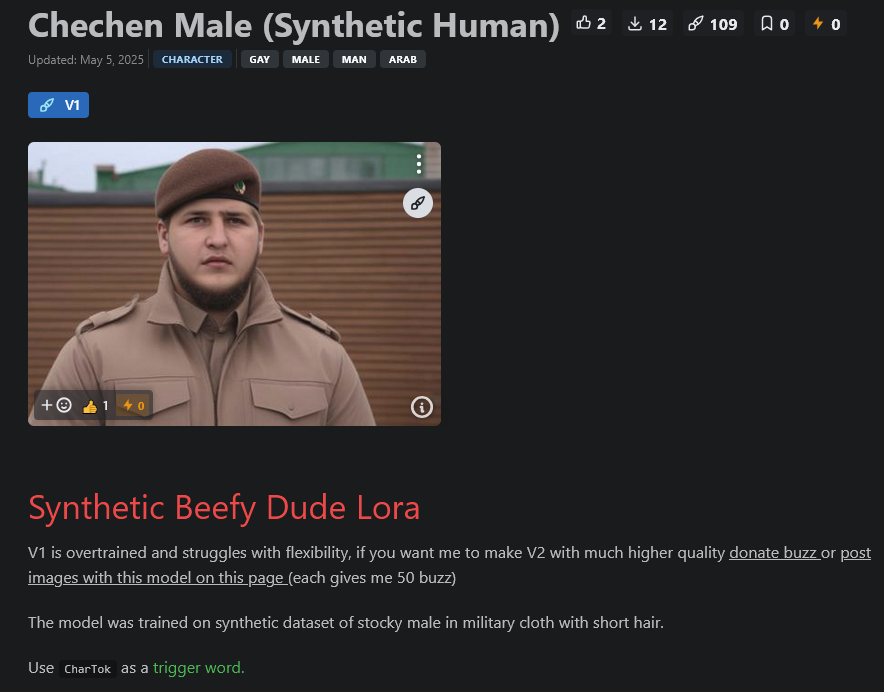884x692 pixels.
Task: Click the GAY tag
Action: coord(259,59)
